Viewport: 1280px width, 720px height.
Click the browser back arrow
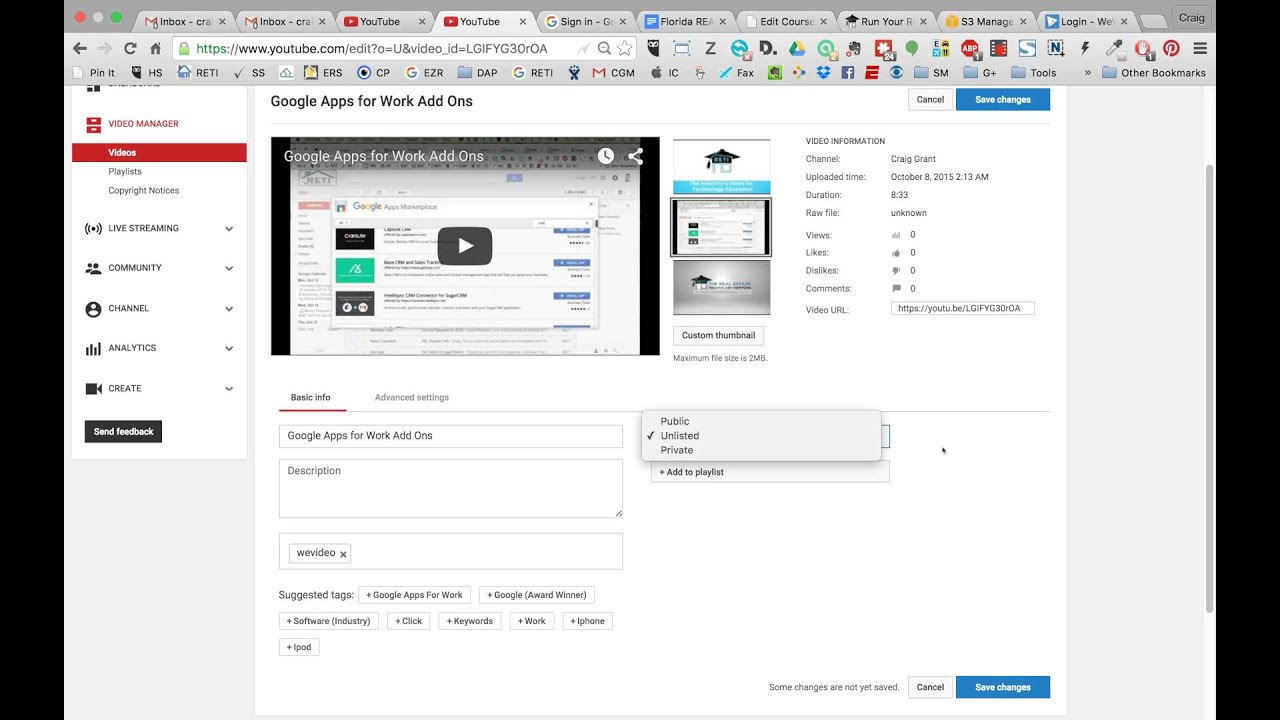pos(80,48)
